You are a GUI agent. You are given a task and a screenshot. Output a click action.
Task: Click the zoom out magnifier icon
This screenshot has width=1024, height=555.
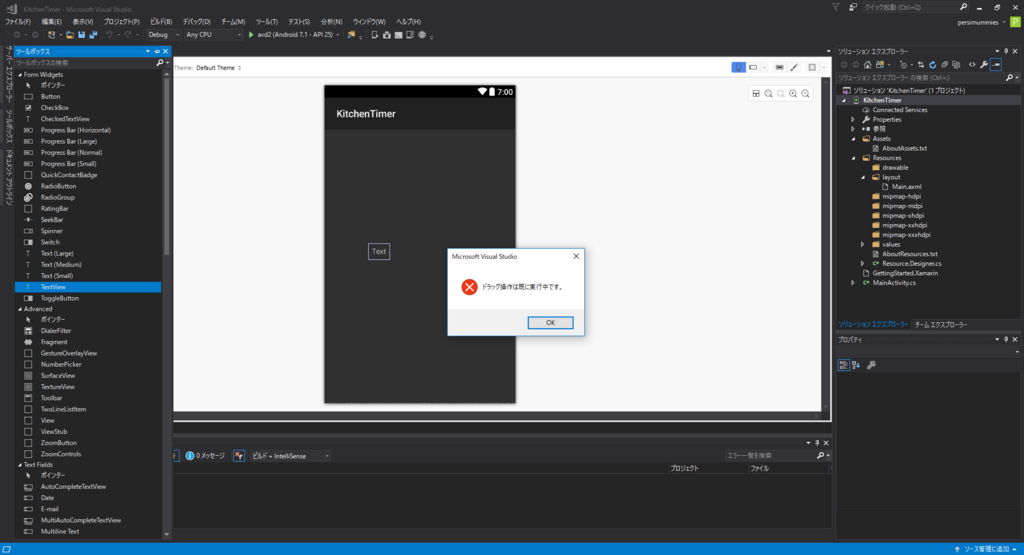[805, 93]
